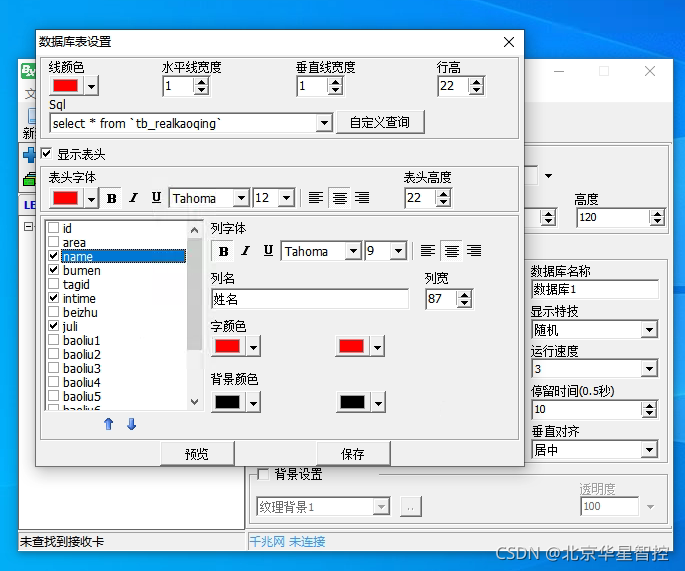Viewport: 685px width, 571px height.
Task: Pick the 表头字体 color swatch
Action: (x=66, y=198)
